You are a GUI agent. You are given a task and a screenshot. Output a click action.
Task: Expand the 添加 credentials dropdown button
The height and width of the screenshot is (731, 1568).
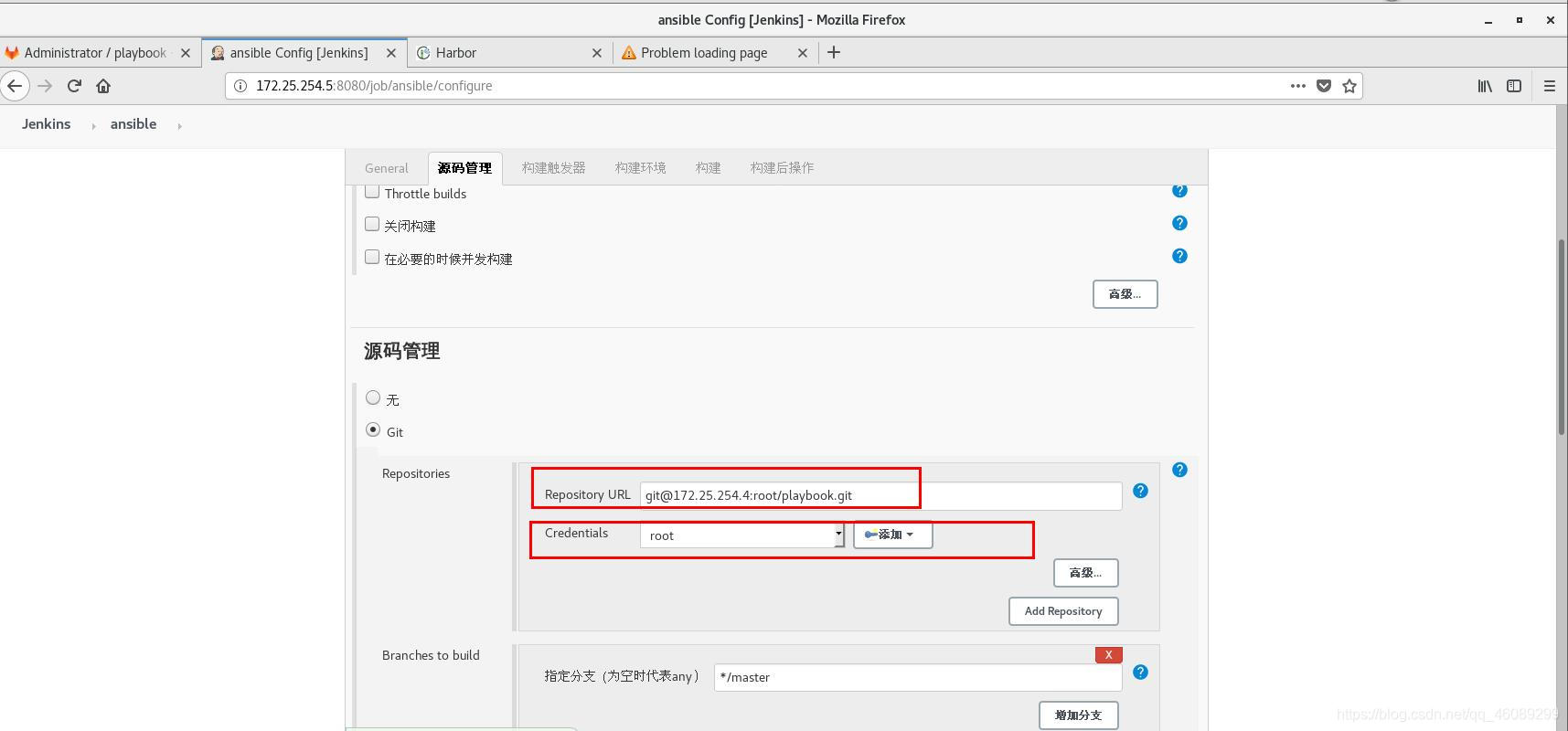point(892,535)
